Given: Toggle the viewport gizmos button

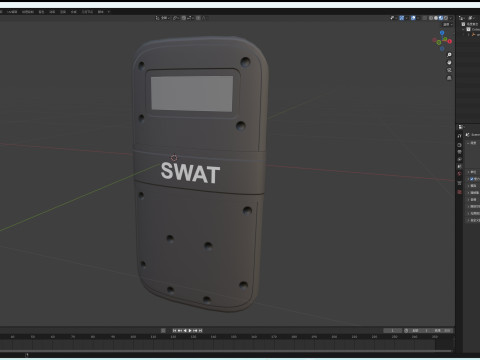Looking at the screenshot, I should [x=402, y=18].
